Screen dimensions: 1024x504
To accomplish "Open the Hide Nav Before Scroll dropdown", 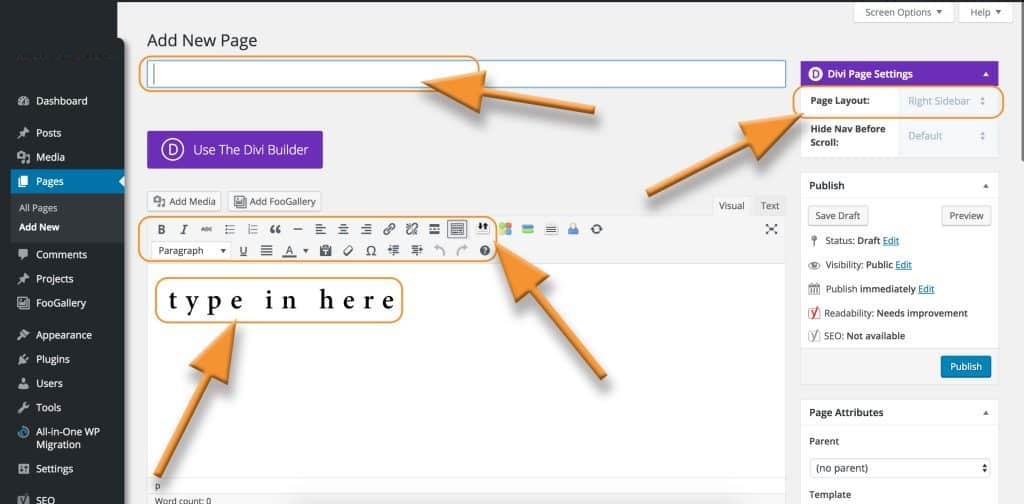I will (948, 136).
